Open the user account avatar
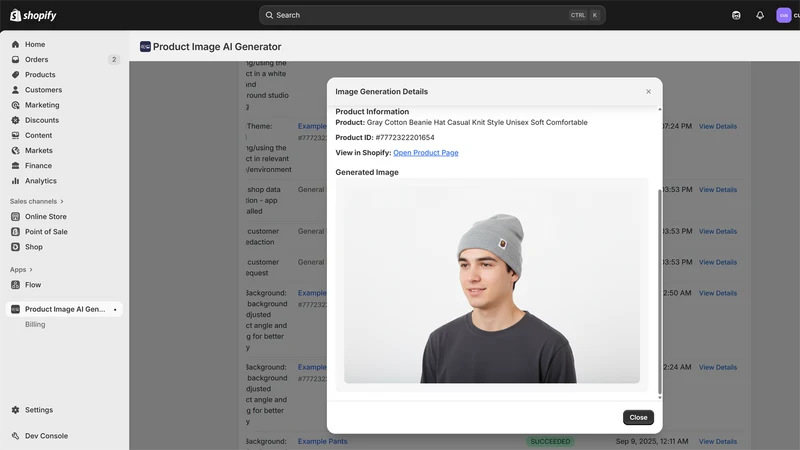This screenshot has width=800, height=450. point(784,15)
